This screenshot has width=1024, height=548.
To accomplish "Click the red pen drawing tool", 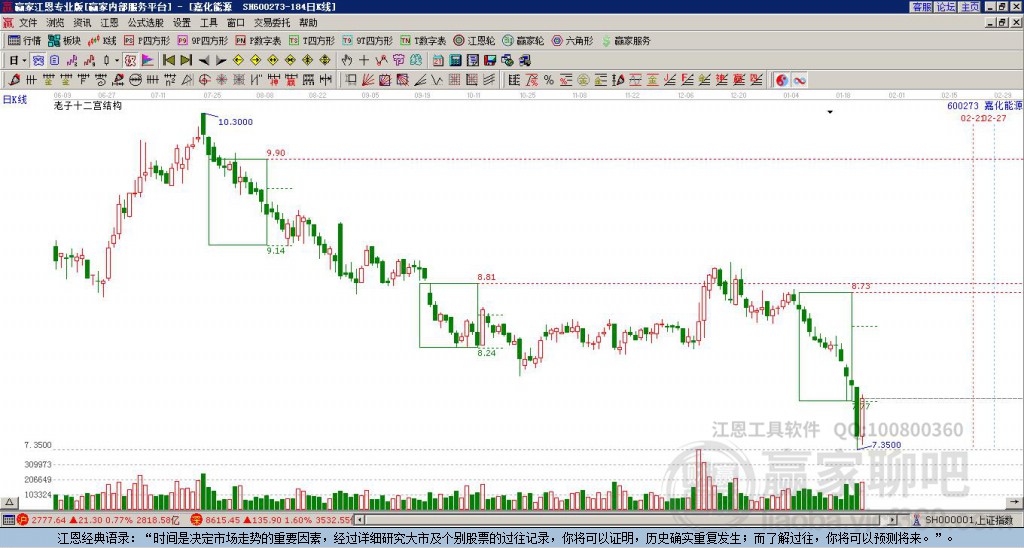I will click(x=14, y=80).
